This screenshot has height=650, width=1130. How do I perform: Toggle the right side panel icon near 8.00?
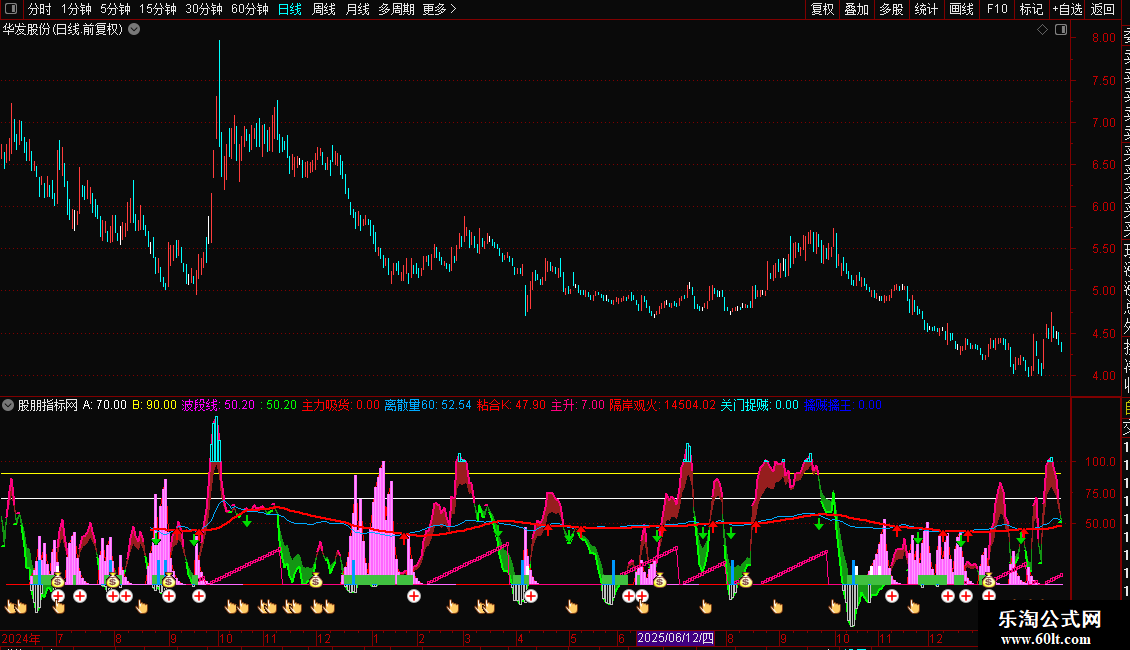click(x=1061, y=30)
